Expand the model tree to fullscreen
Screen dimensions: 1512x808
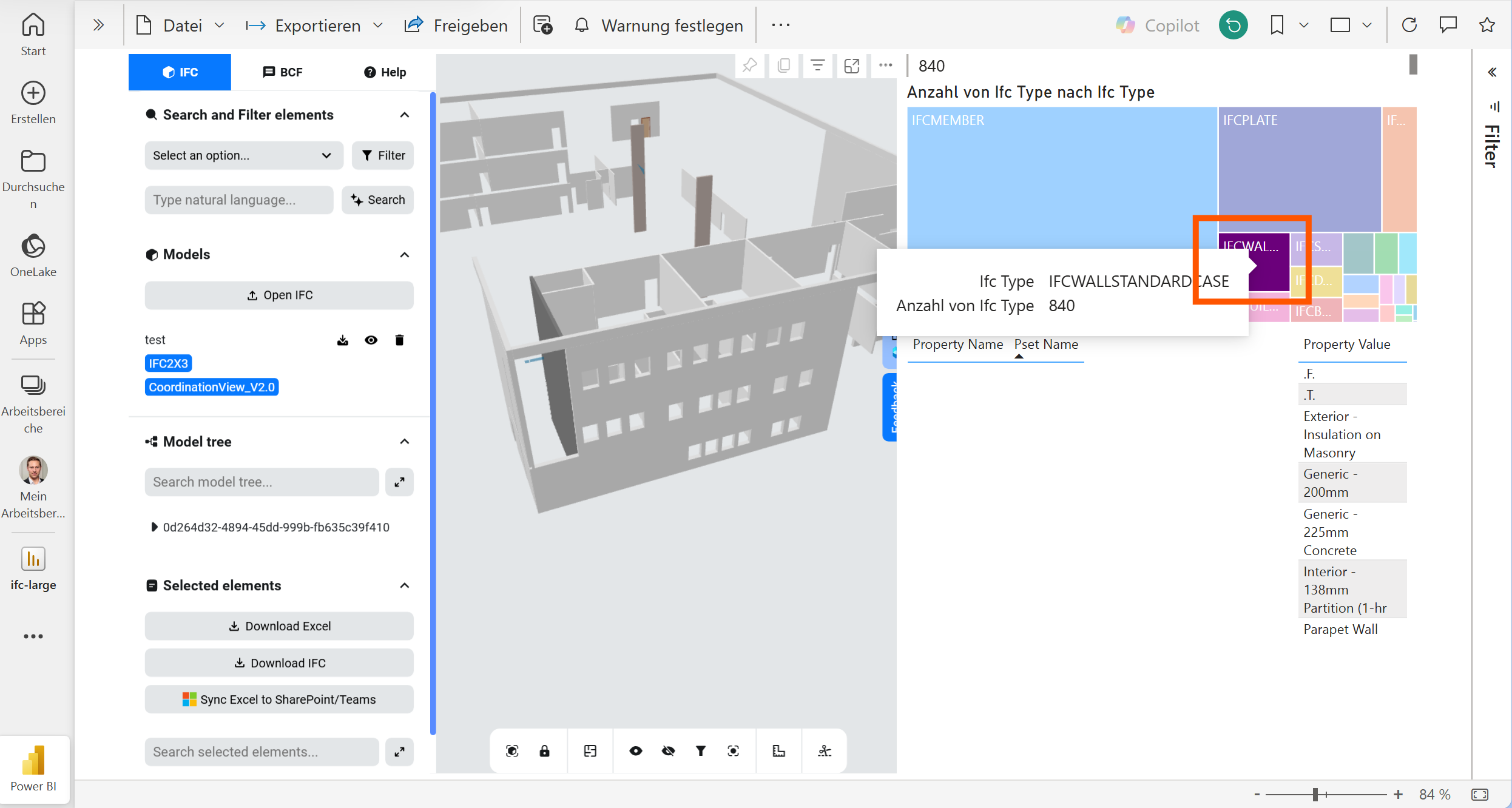click(399, 482)
